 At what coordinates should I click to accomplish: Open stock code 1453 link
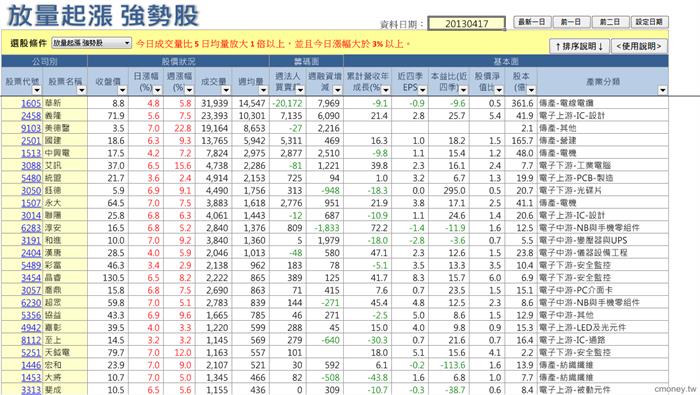pyautogui.click(x=31, y=378)
